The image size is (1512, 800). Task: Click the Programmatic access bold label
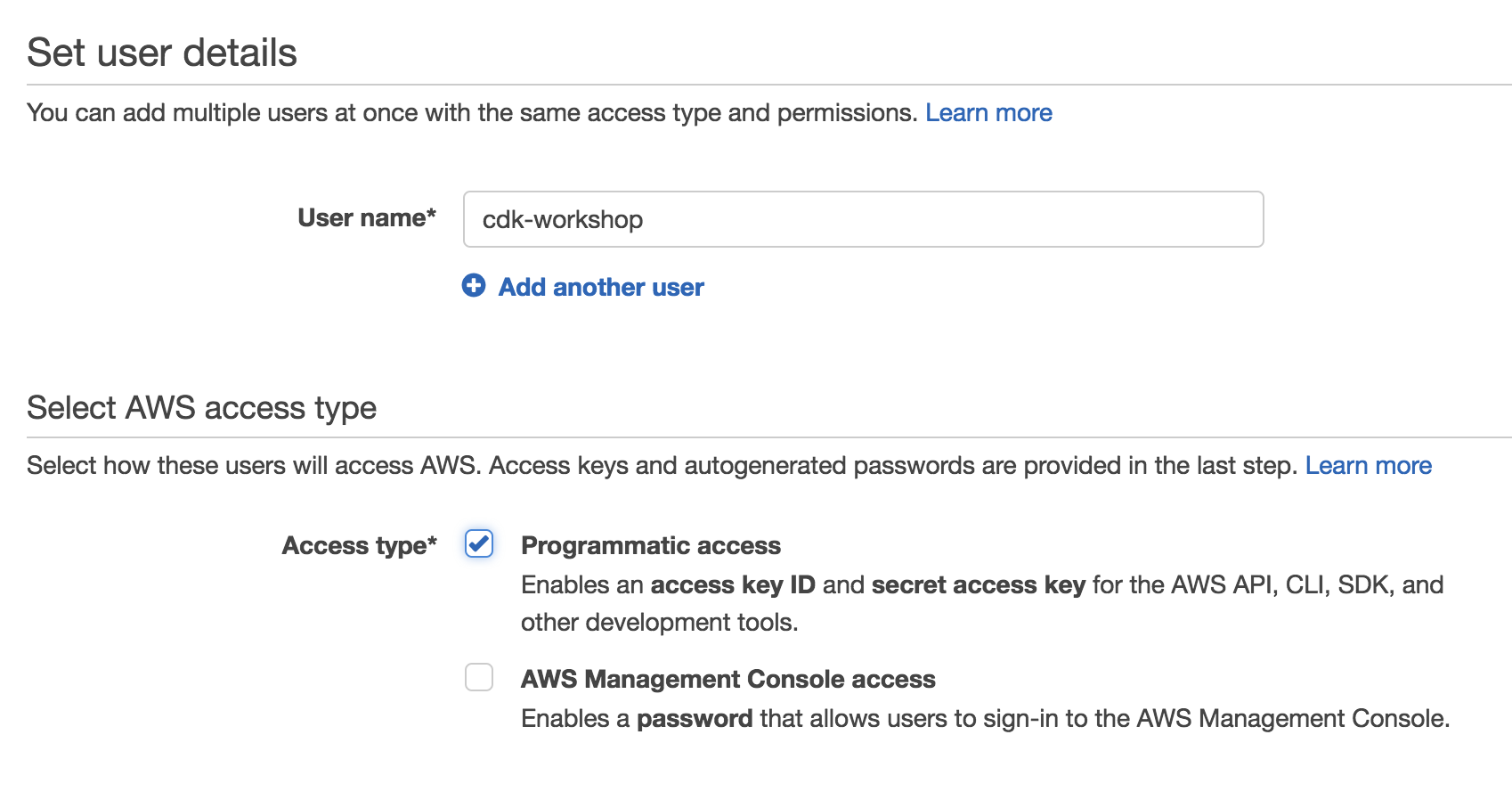(651, 545)
